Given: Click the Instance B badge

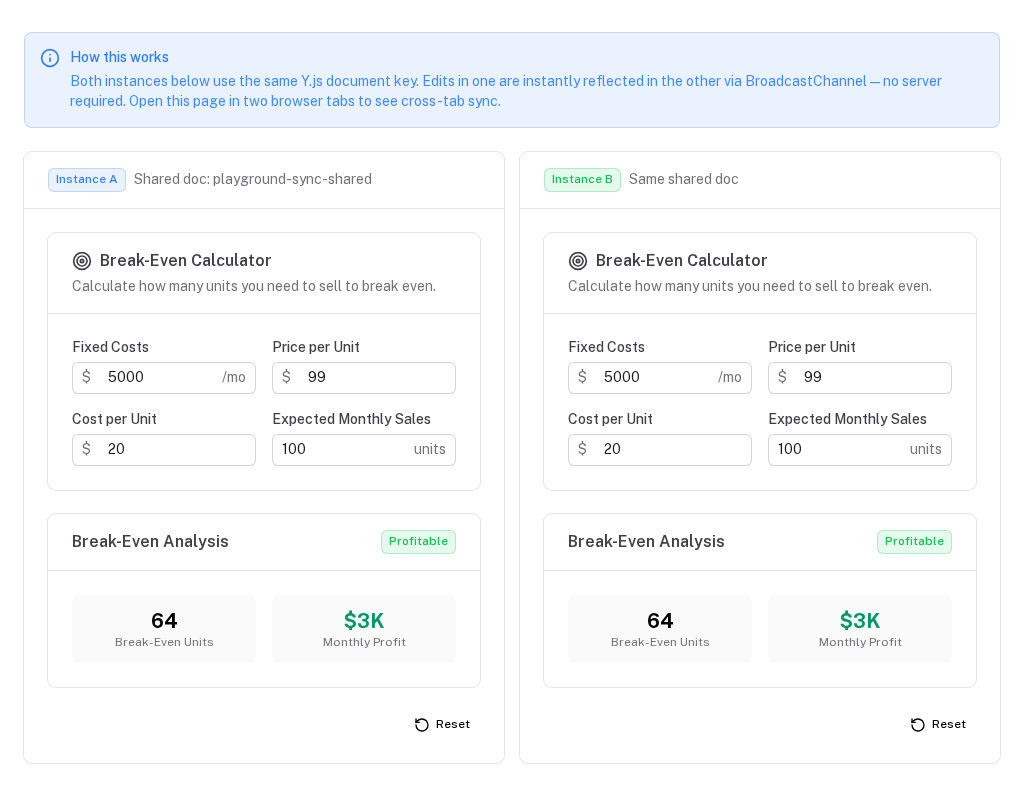Looking at the screenshot, I should (x=583, y=180).
